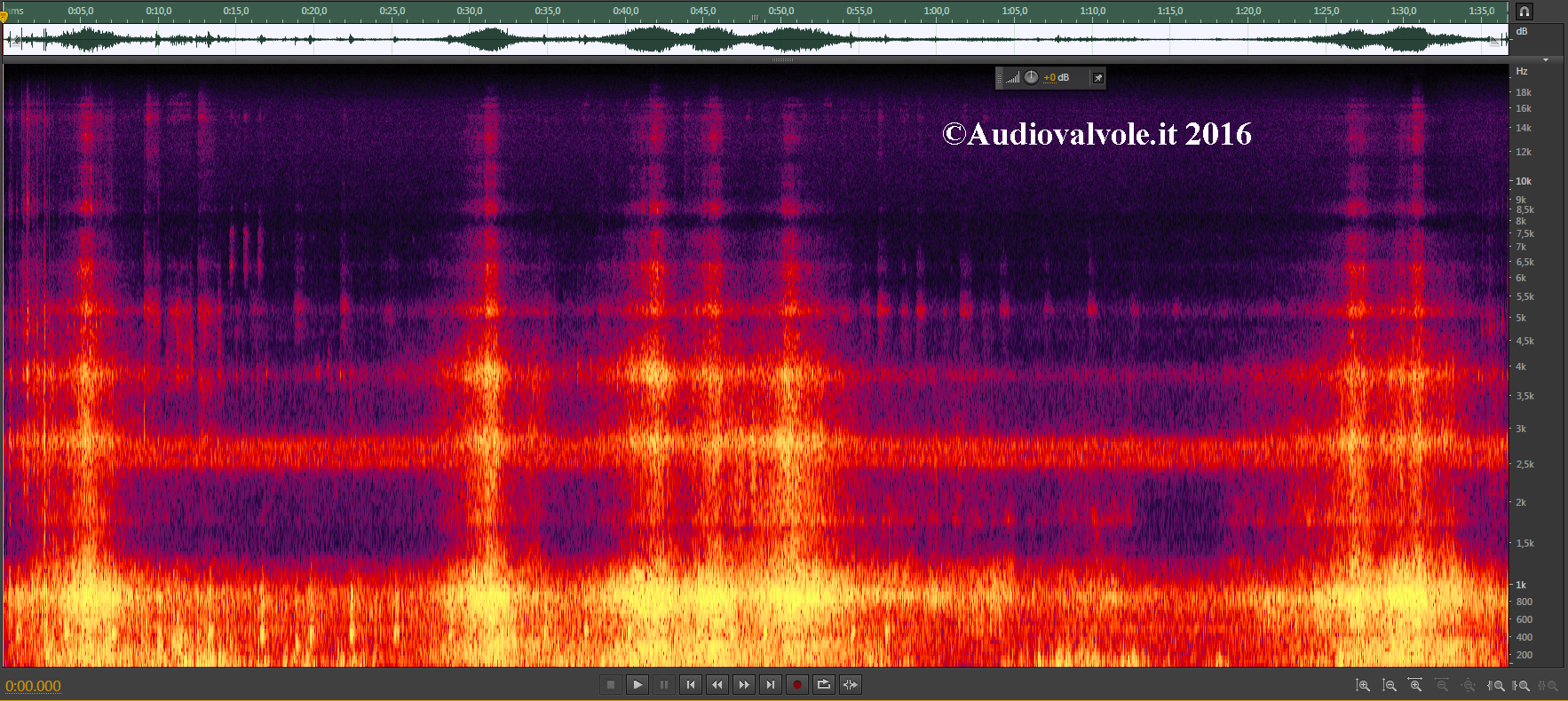Grab the HUD drag grip handle
This screenshot has width=1568, height=701.
point(1000,78)
